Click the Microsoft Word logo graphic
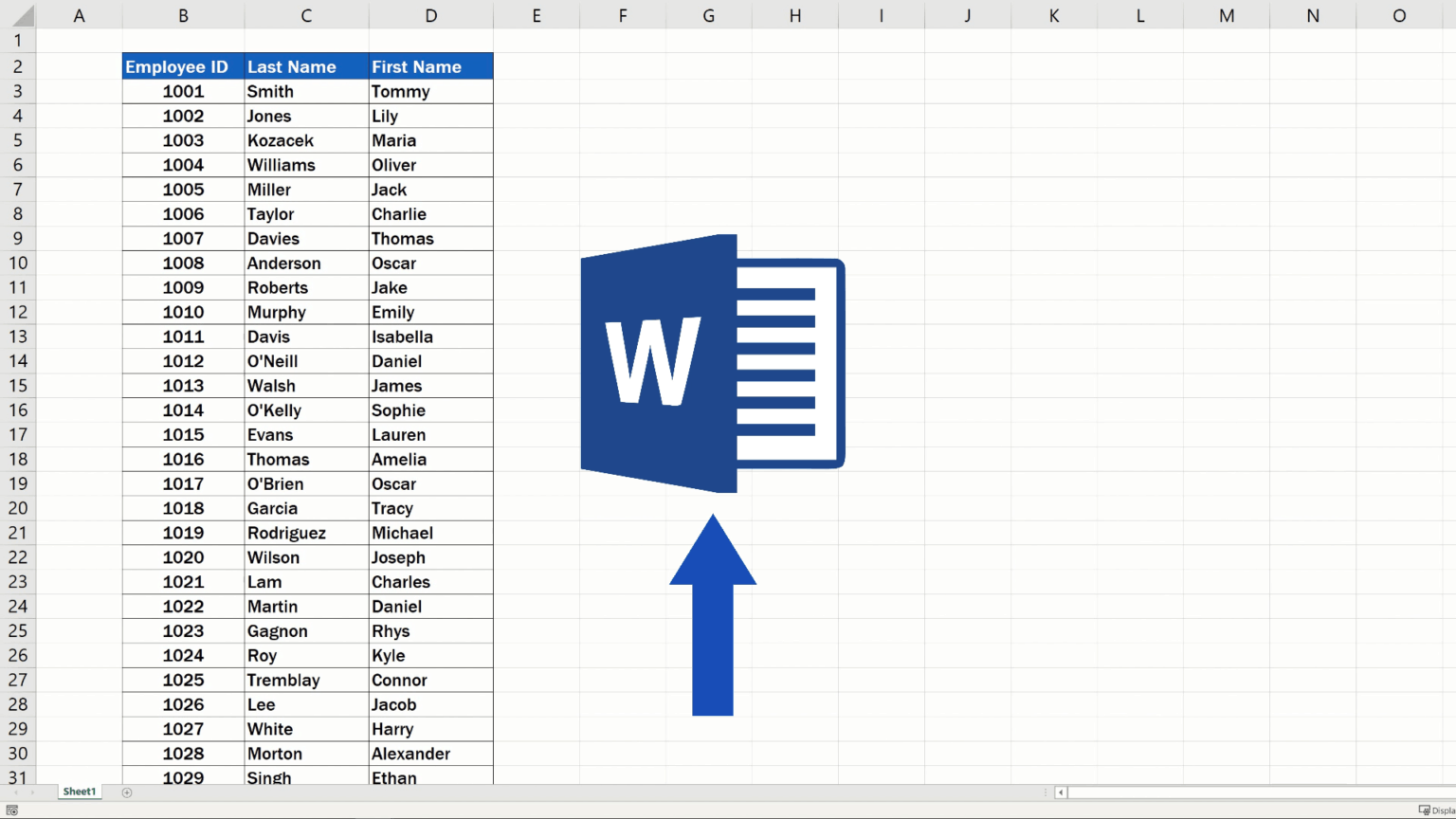The height and width of the screenshot is (819, 1456). [x=711, y=363]
